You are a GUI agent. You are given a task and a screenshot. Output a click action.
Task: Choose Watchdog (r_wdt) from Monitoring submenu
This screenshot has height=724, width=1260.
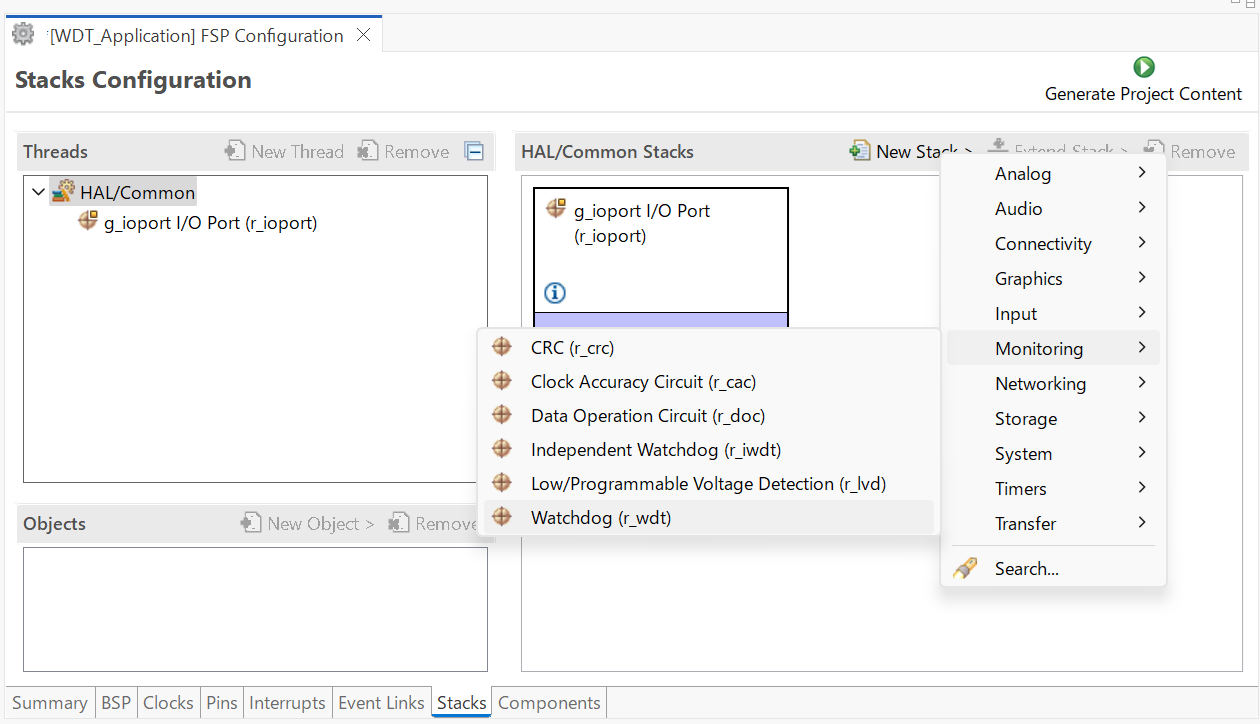click(709, 518)
